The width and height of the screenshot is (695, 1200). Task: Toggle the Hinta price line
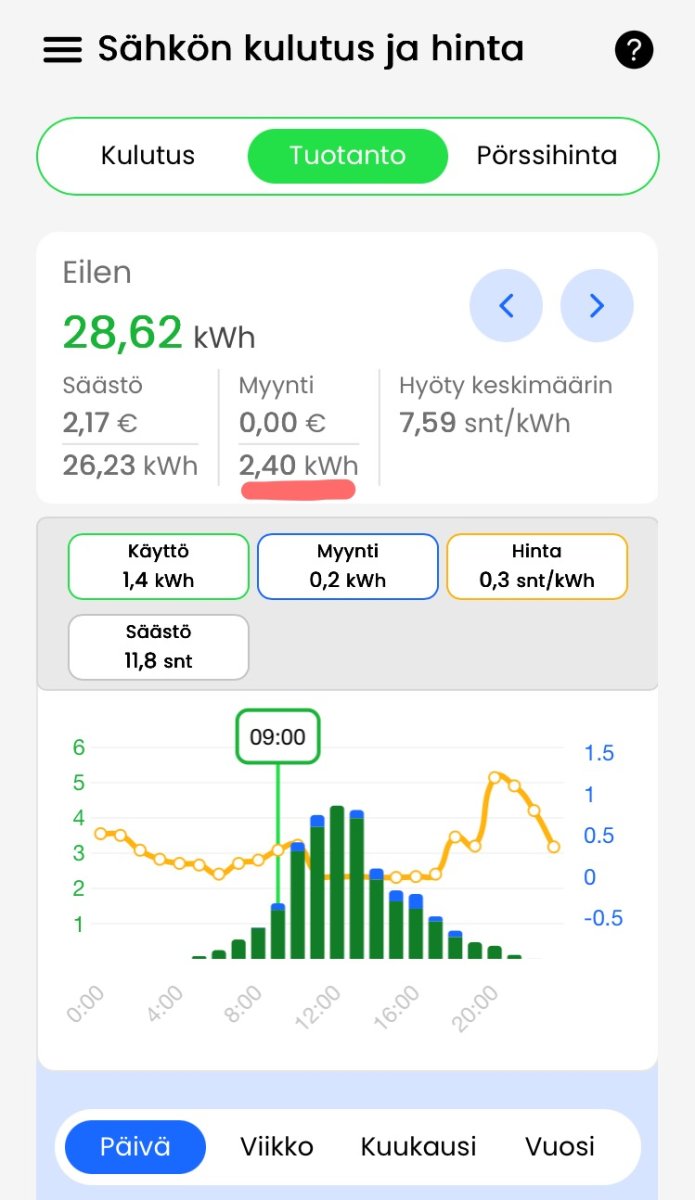[536, 566]
